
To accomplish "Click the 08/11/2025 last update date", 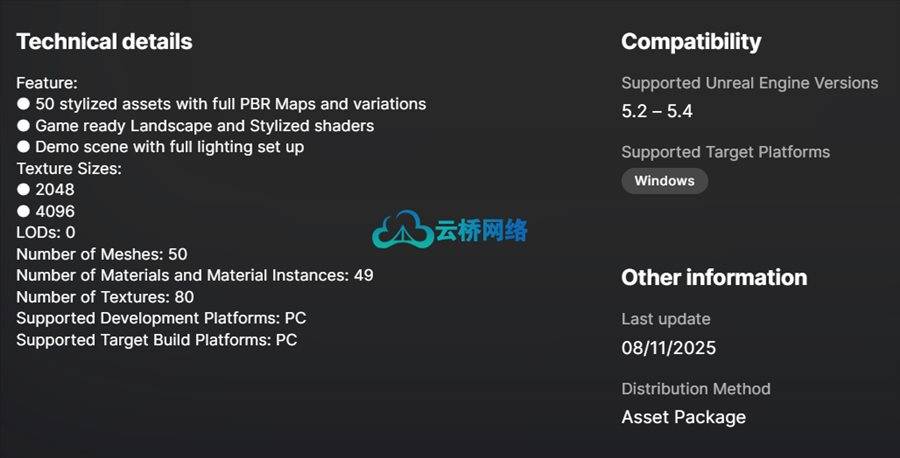I will pos(669,348).
